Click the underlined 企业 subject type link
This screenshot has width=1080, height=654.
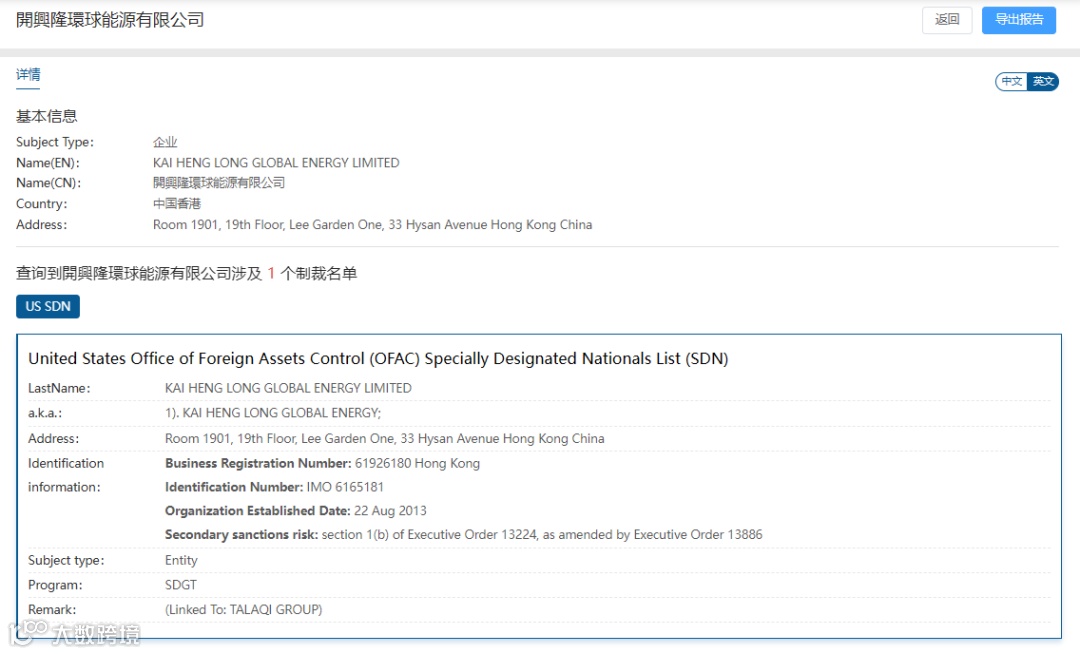pos(165,142)
